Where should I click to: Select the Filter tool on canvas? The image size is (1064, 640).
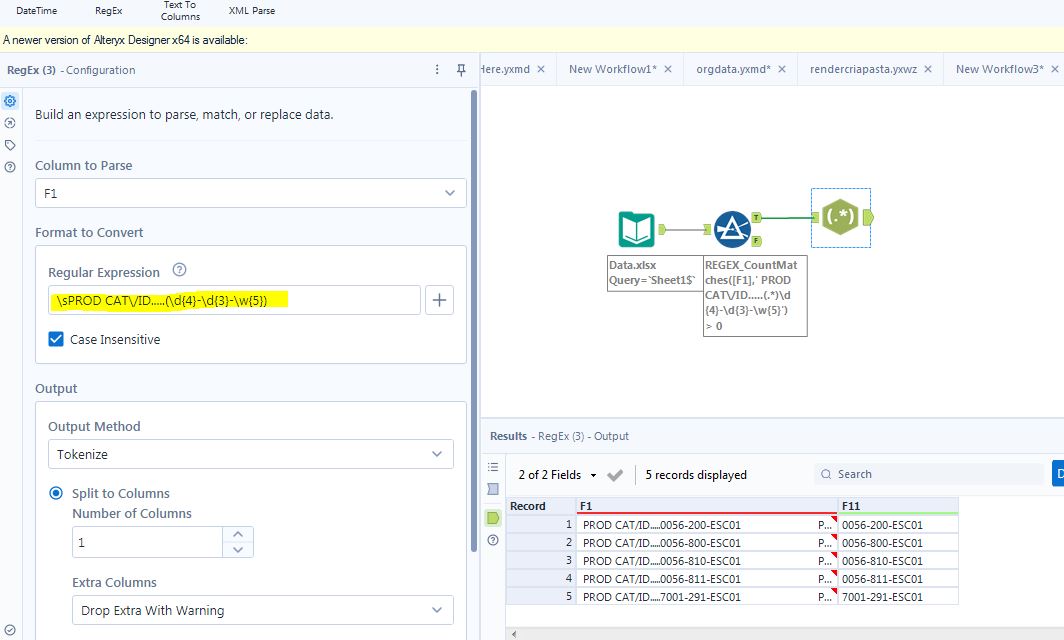[x=733, y=230]
